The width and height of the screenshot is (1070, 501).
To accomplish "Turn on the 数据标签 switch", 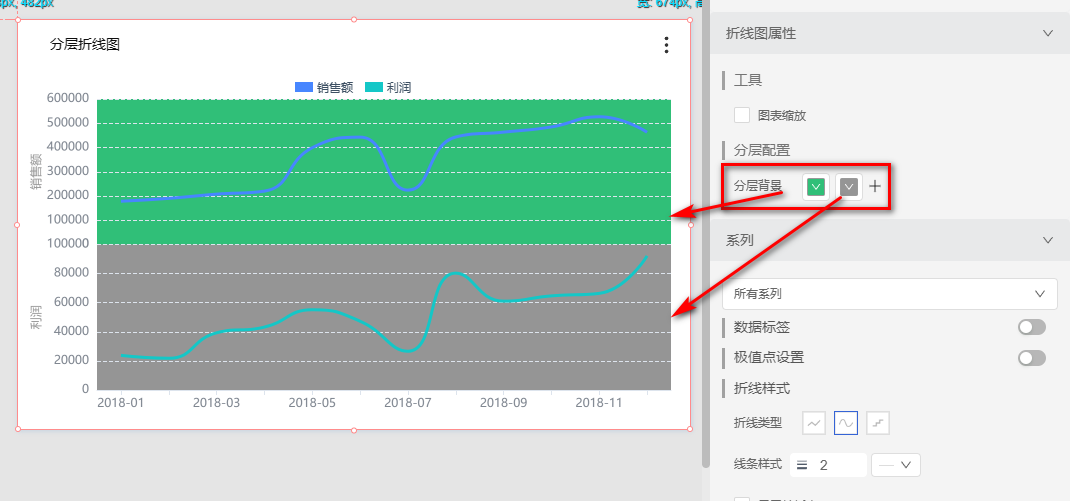I will (1031, 327).
